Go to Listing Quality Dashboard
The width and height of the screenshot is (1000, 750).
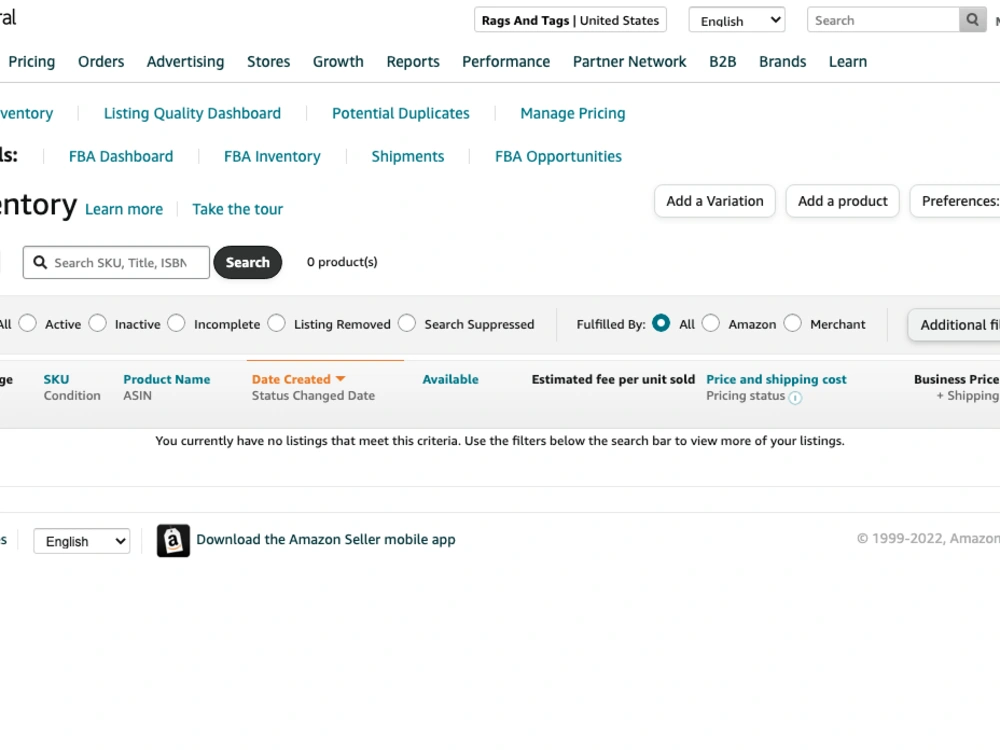click(x=193, y=114)
